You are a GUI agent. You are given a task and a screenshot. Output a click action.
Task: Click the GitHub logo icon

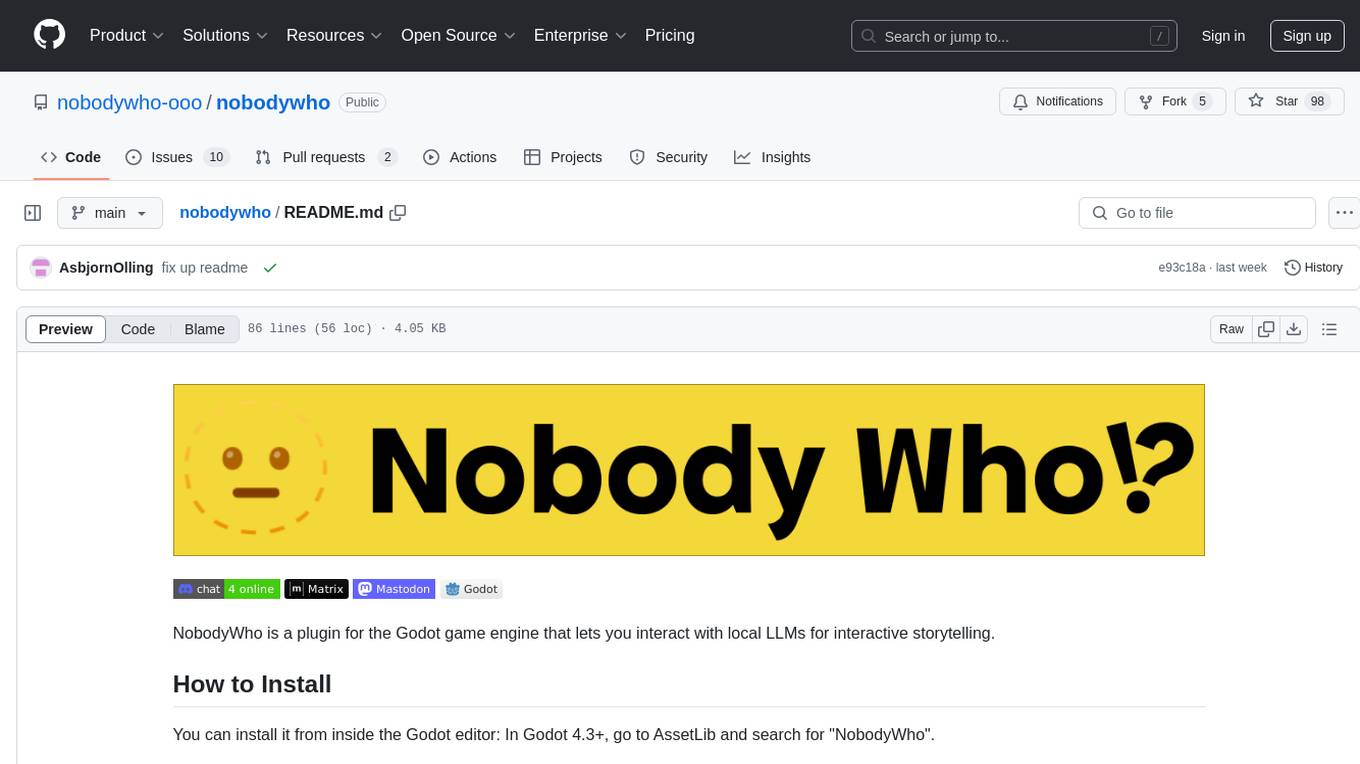click(x=49, y=35)
